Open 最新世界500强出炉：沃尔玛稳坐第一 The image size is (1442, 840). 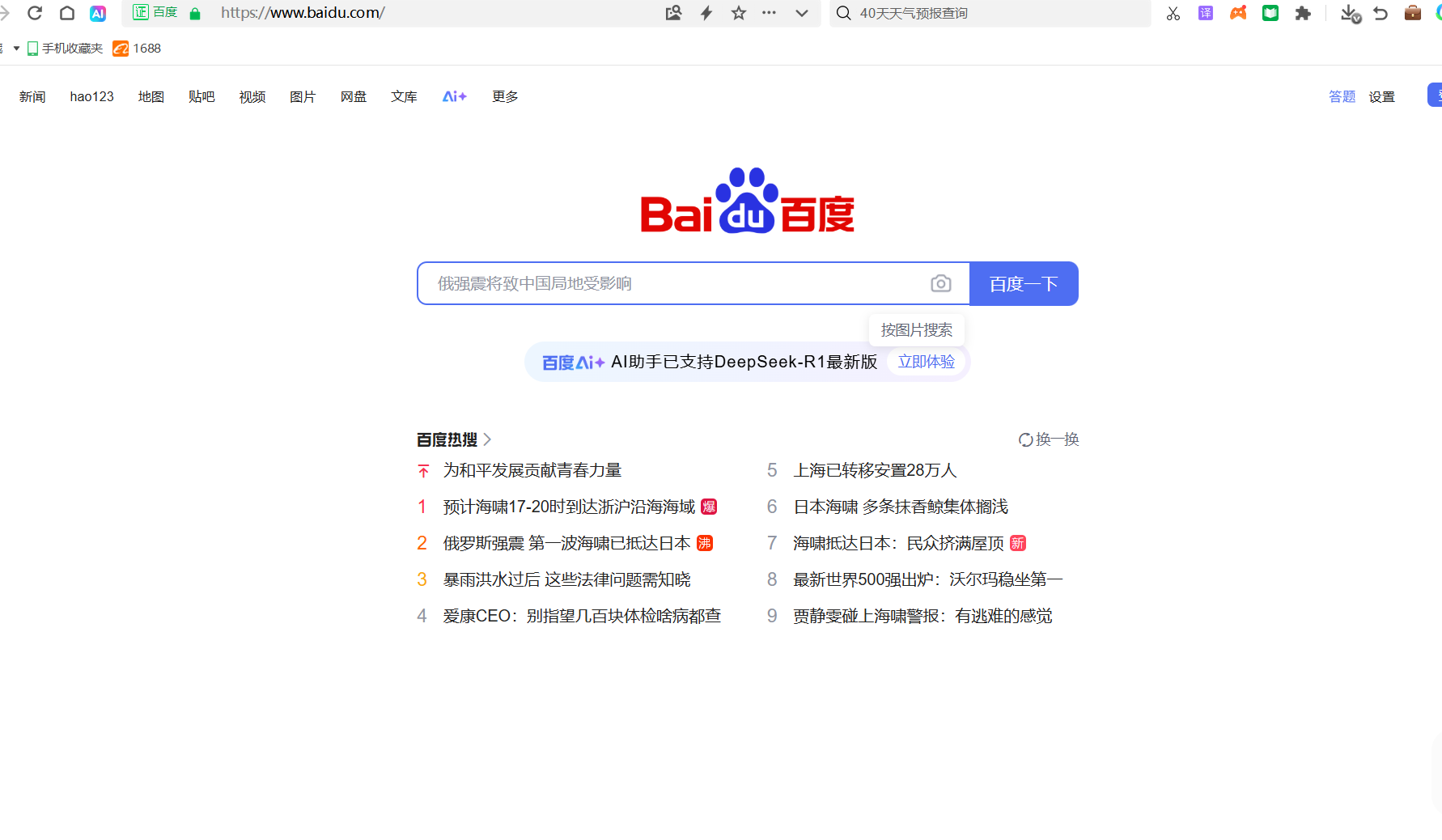point(927,579)
